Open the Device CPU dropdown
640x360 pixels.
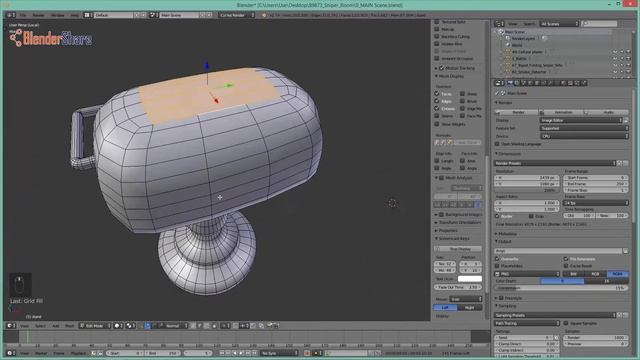(584, 136)
